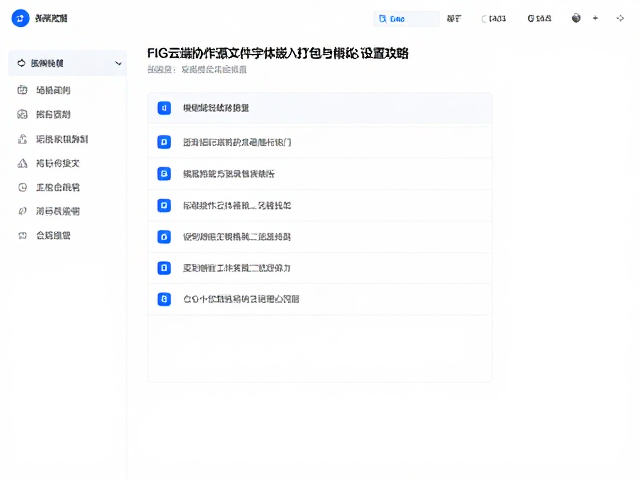This screenshot has height=480, width=640.
Task: Open the sidebar item with picture icon
Action: 44,114
